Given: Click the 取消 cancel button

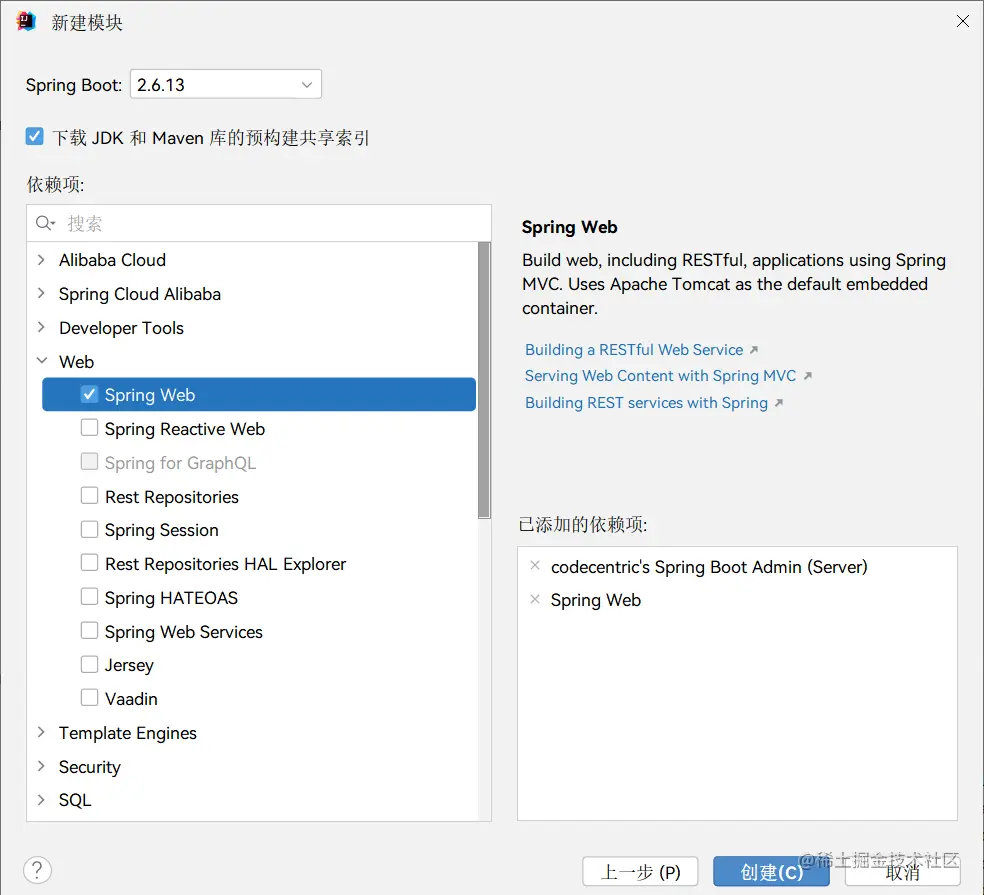Looking at the screenshot, I should 902,871.
